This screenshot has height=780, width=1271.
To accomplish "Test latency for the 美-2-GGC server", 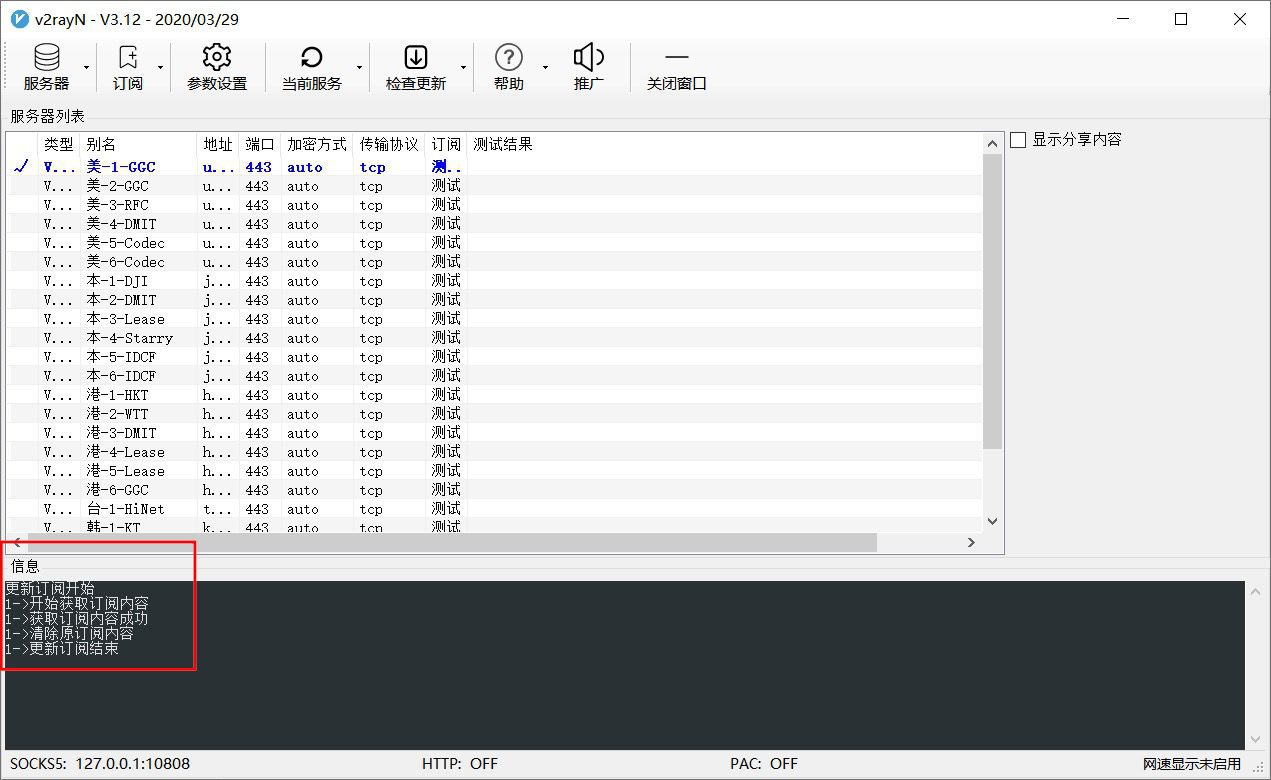I will [x=443, y=185].
